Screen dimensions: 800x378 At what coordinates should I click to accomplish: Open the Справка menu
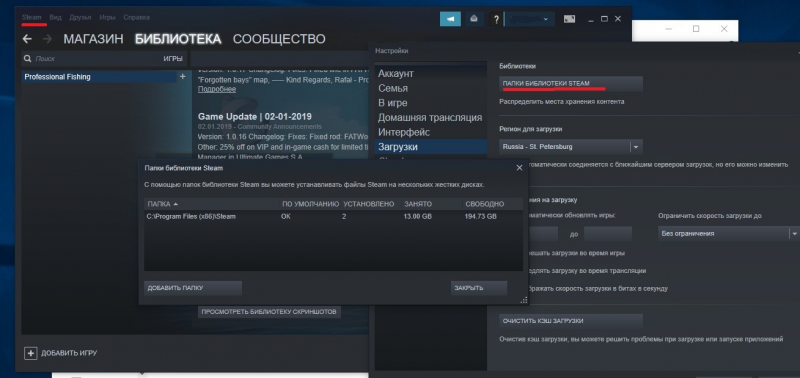[136, 17]
